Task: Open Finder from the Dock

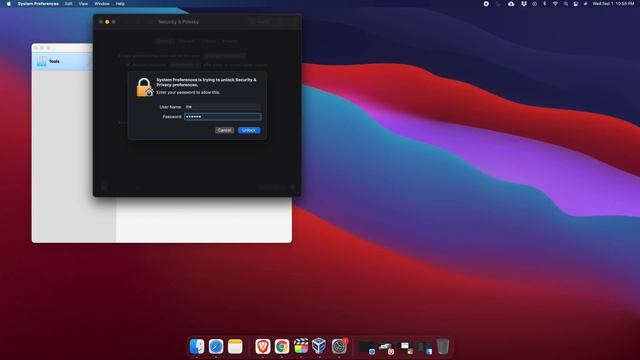Action: coord(197,347)
